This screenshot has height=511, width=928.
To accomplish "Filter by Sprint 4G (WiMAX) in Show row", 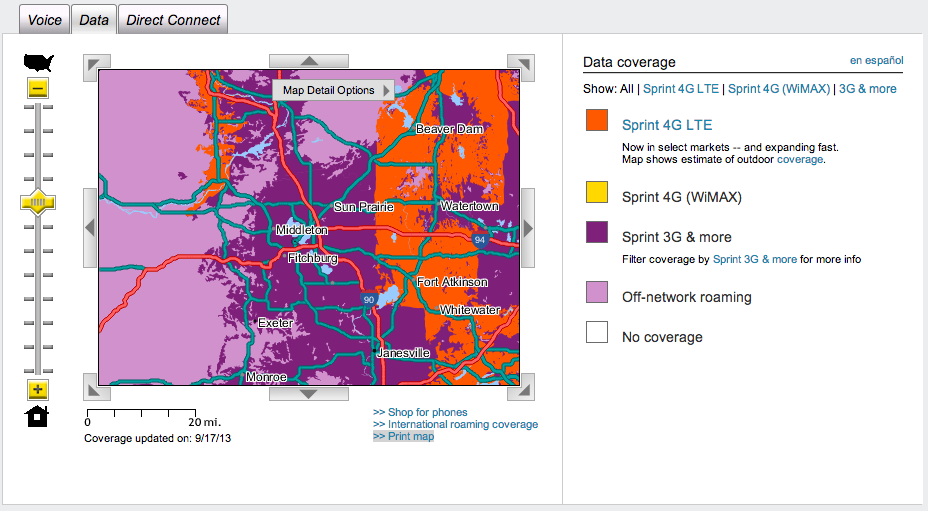I will pos(779,89).
